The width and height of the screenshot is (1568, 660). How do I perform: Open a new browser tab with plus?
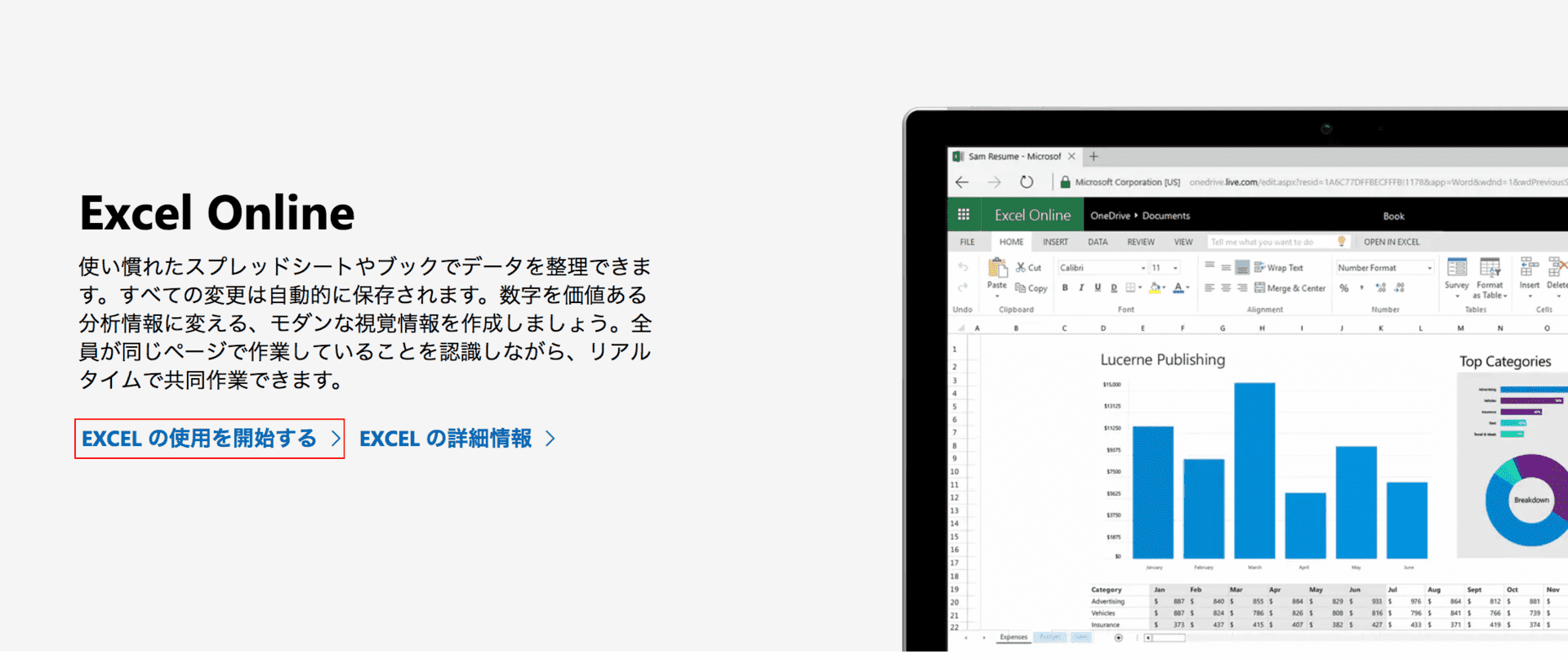click(1094, 156)
